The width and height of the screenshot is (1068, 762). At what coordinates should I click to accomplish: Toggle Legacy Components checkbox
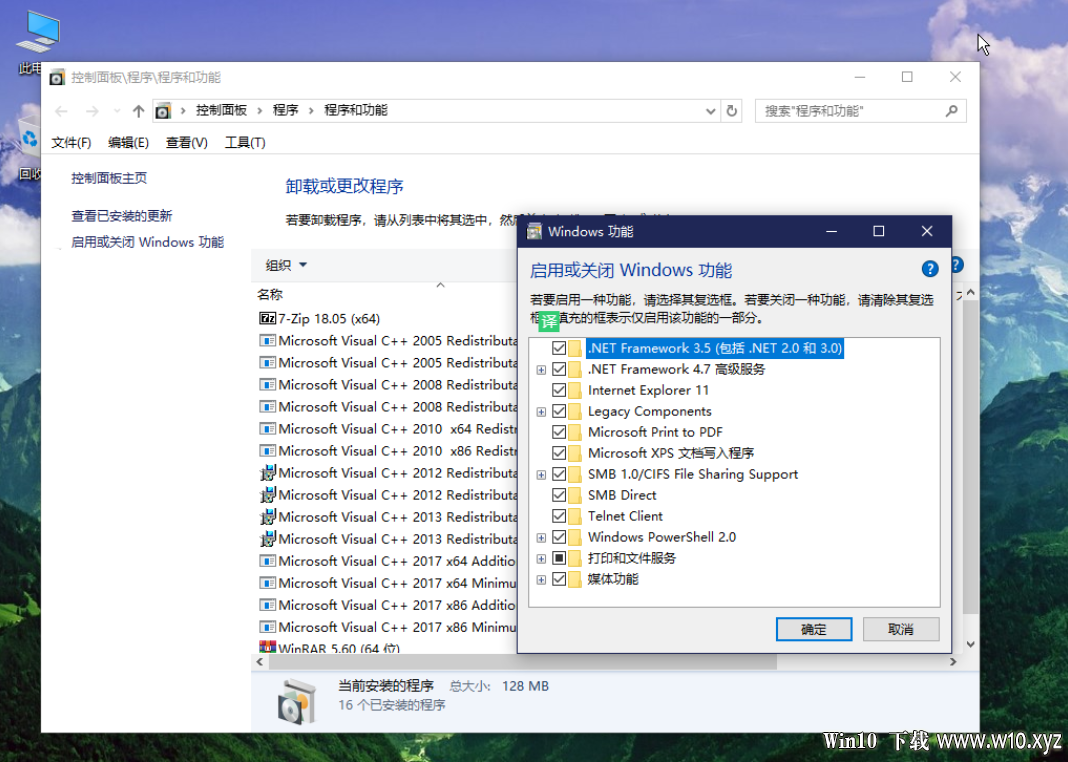coord(559,411)
